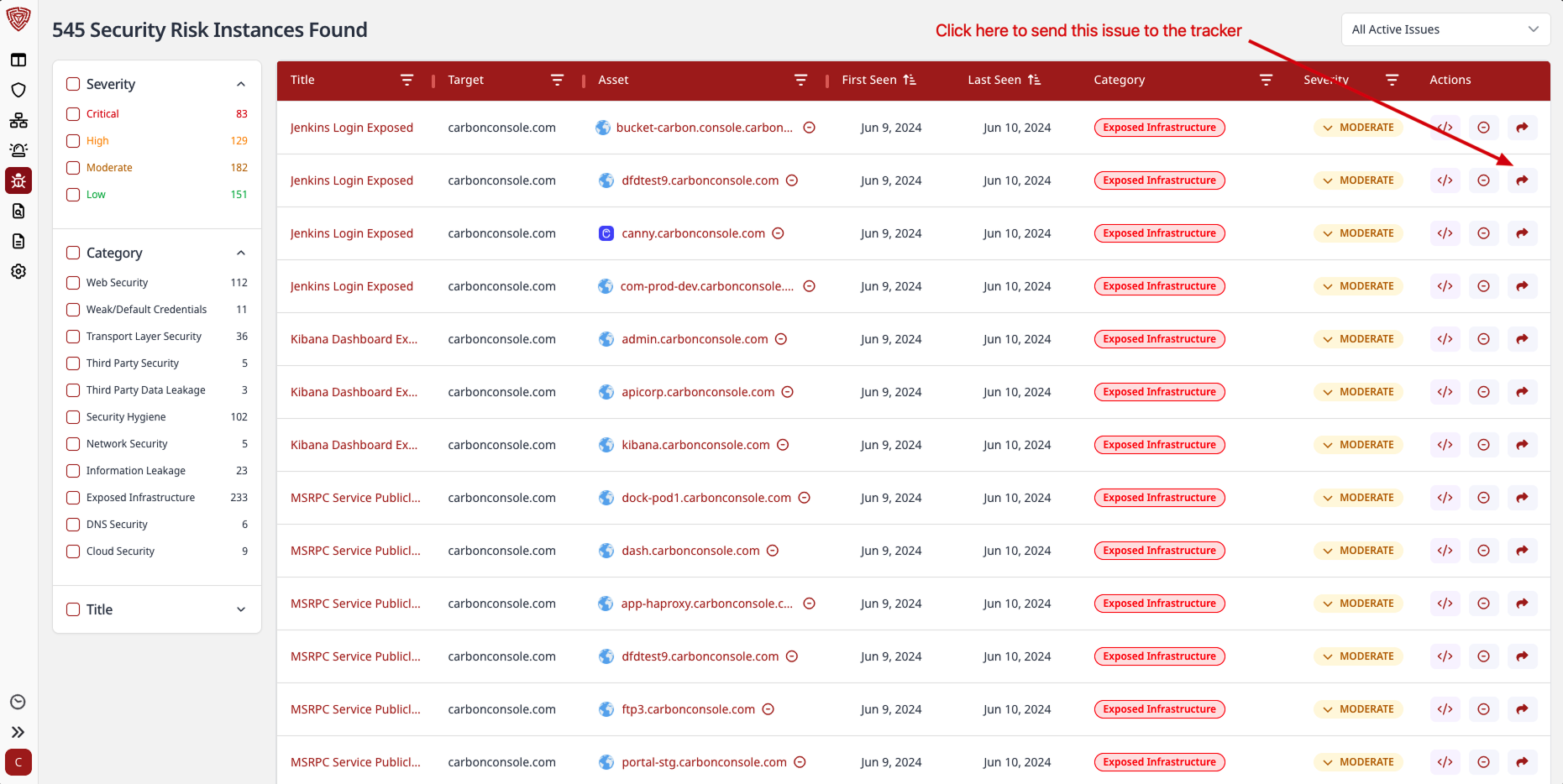Screen dimensions: 1563x784
Task: Open the Asset column filter icon
Action: (800, 80)
